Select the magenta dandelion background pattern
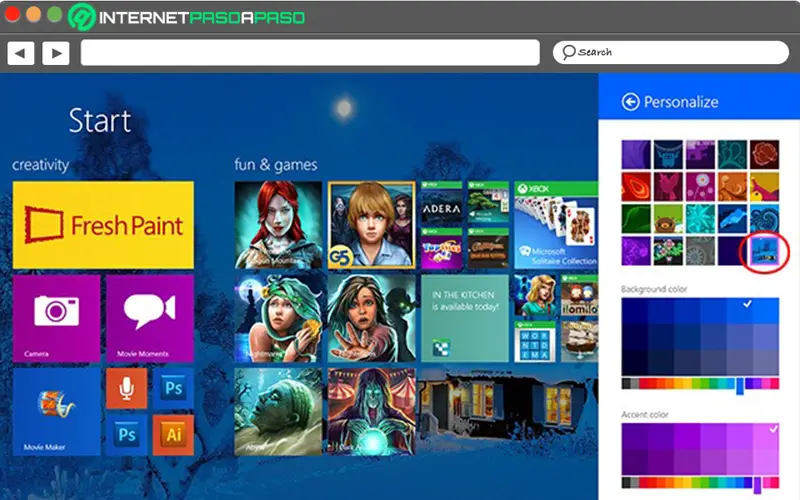The height and width of the screenshot is (500, 800). click(701, 187)
